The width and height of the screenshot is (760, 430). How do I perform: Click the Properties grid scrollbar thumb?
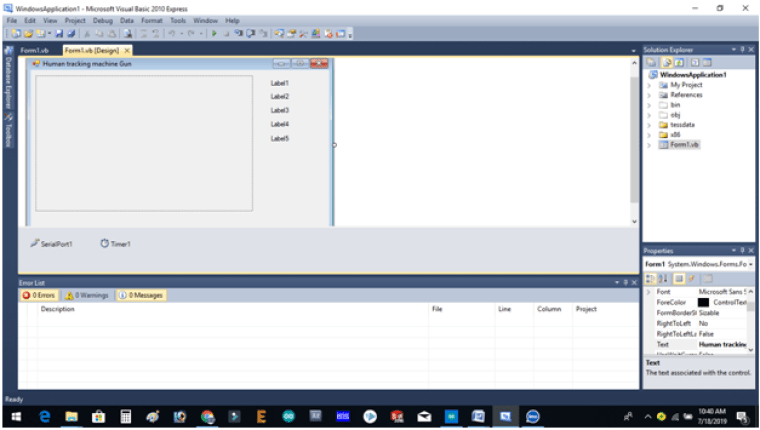pyautogui.click(x=750, y=306)
